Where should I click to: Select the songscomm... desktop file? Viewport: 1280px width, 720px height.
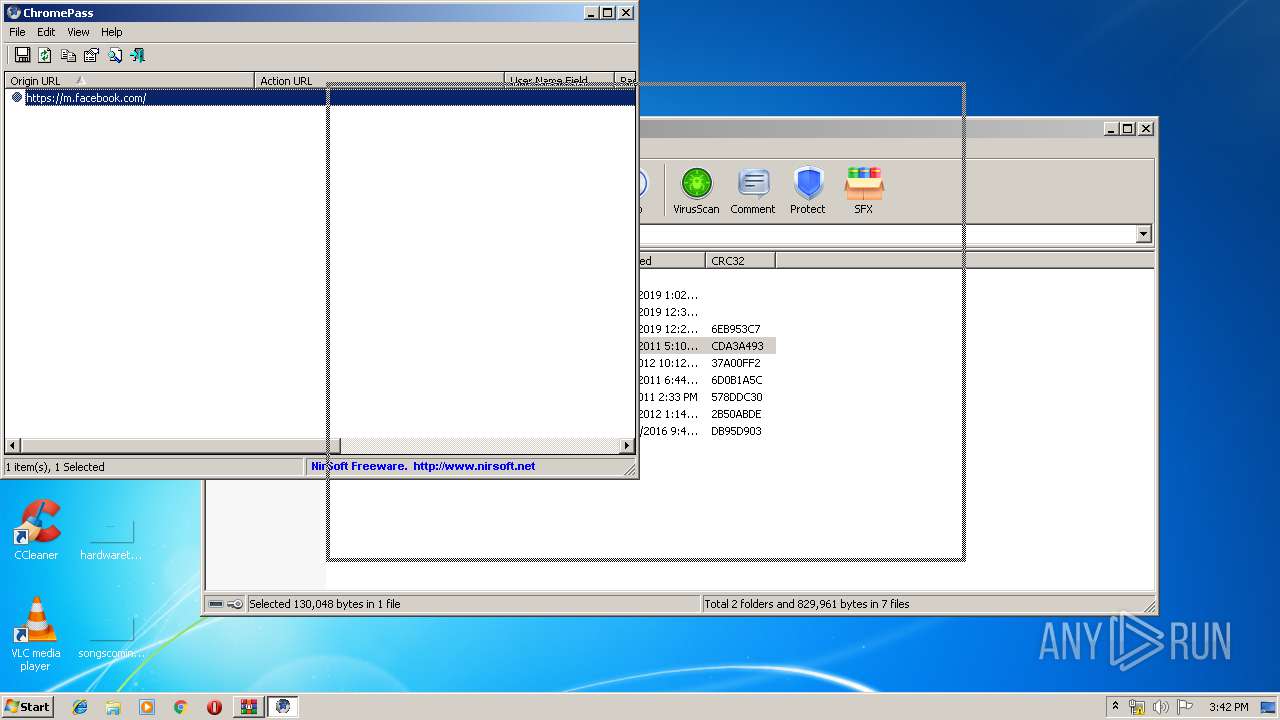(111, 636)
